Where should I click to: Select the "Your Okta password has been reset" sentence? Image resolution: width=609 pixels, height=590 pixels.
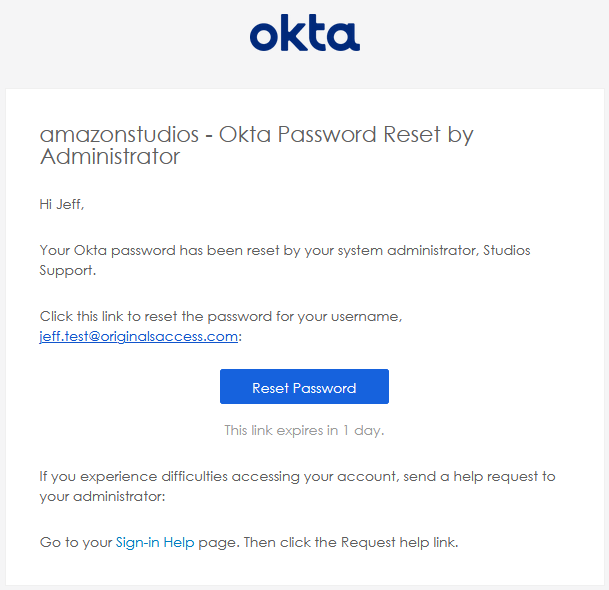click(x=285, y=260)
